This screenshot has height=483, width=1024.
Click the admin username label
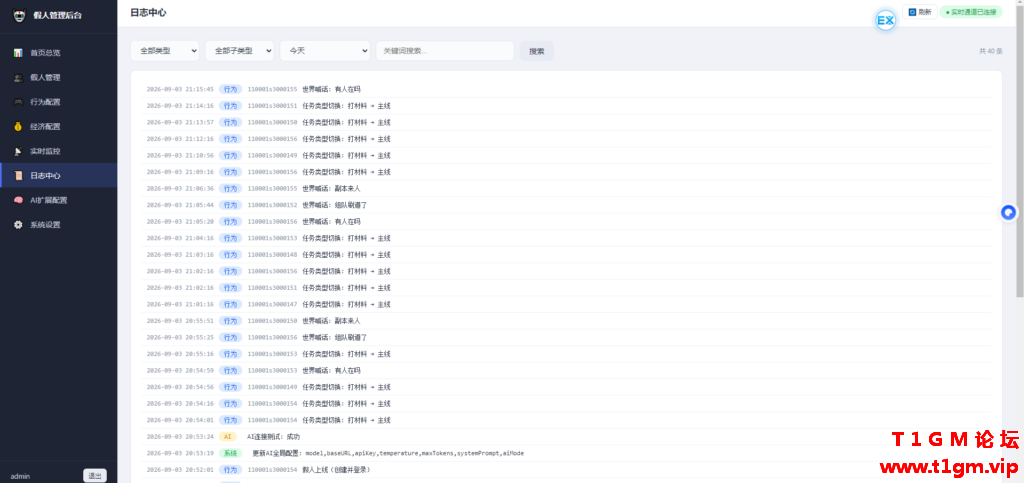(20, 476)
